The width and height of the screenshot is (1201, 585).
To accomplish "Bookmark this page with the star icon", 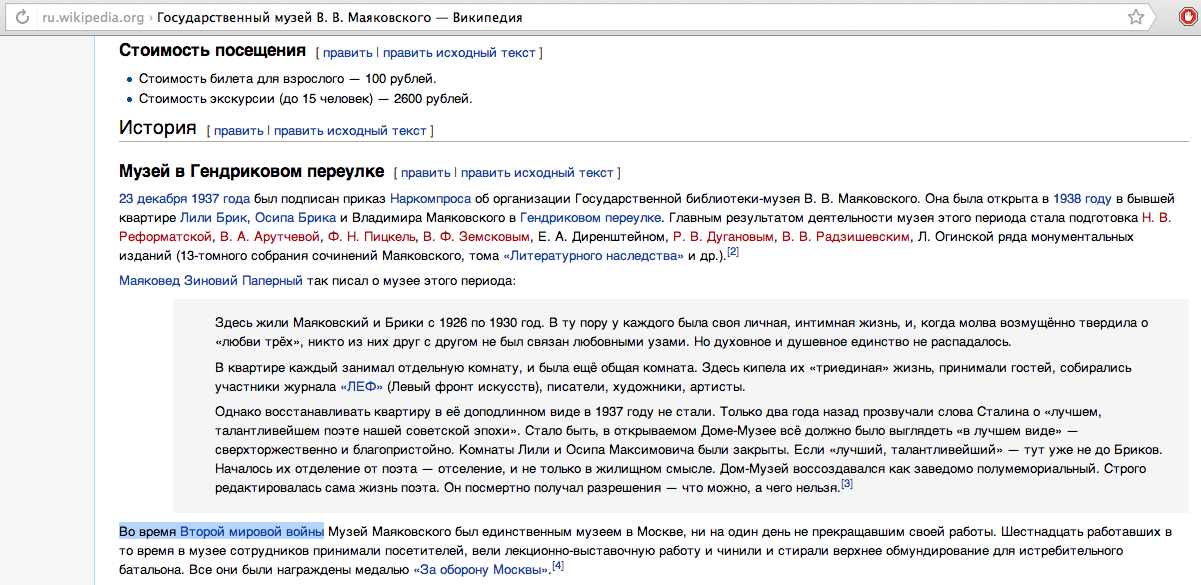I will 1136,17.
